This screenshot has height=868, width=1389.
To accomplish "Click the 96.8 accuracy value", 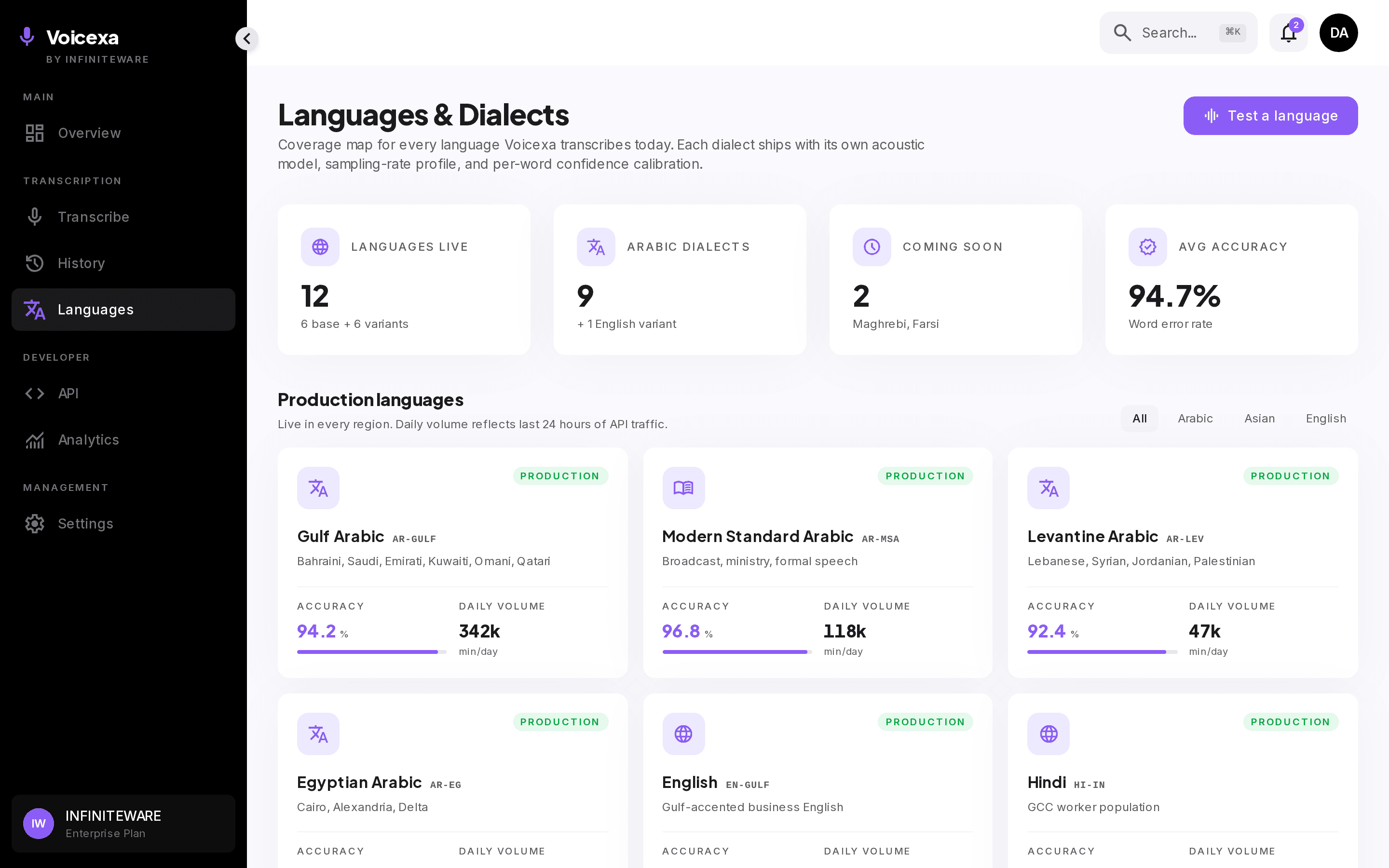I will coord(681,631).
